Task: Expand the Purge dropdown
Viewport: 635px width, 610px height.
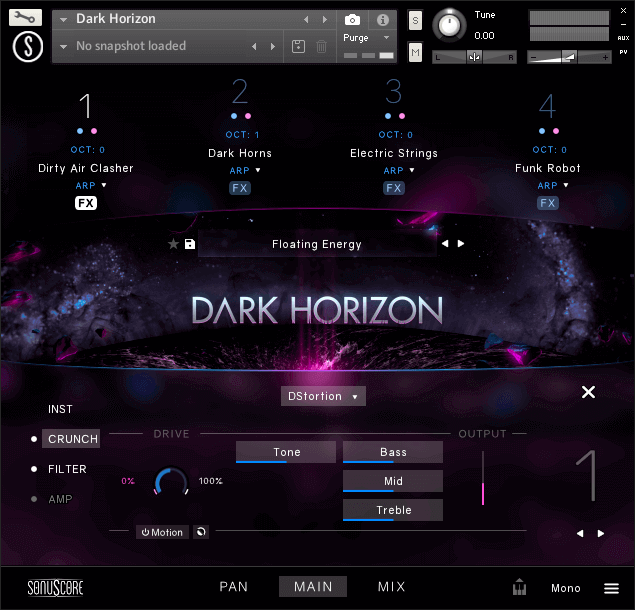Action: click(x=386, y=37)
